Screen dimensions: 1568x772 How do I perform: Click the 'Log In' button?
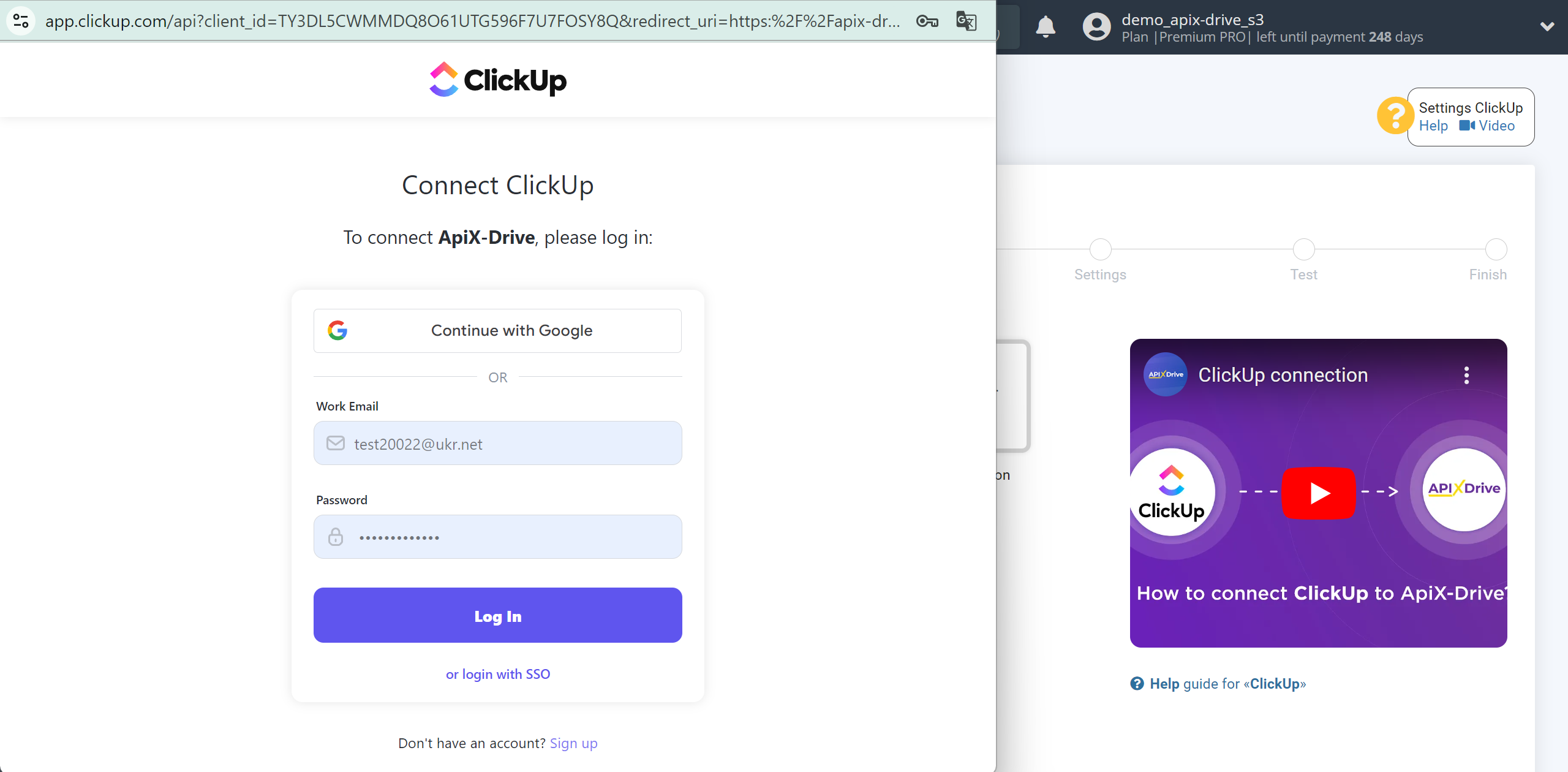[498, 615]
